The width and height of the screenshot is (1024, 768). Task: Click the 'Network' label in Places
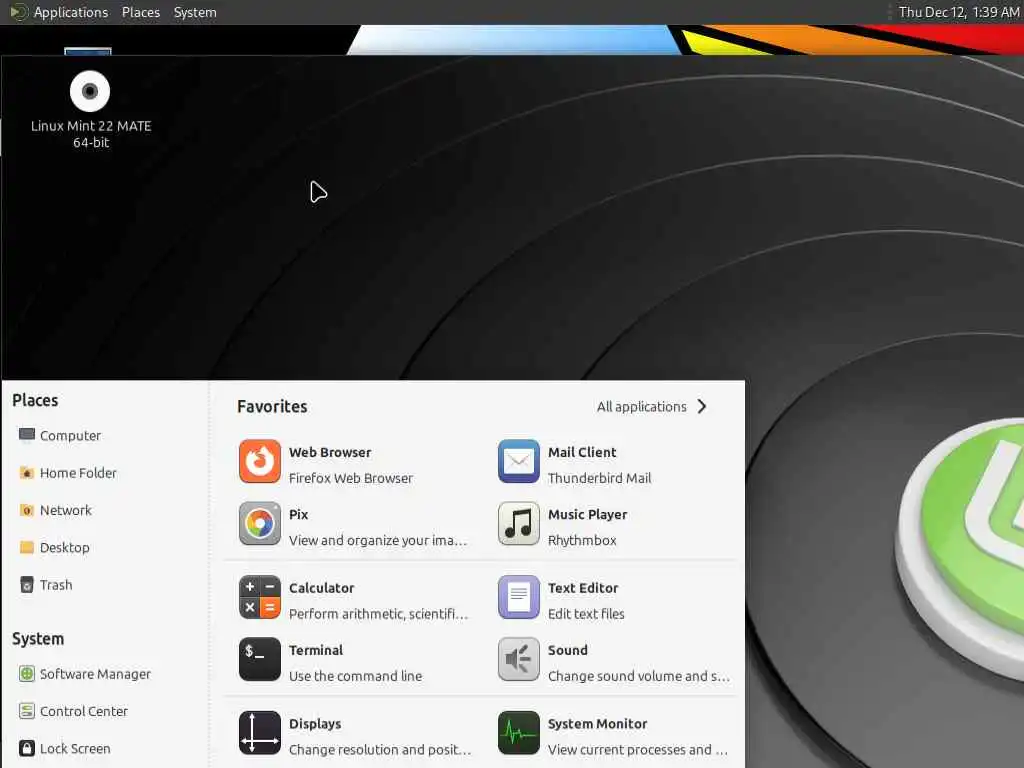click(65, 510)
